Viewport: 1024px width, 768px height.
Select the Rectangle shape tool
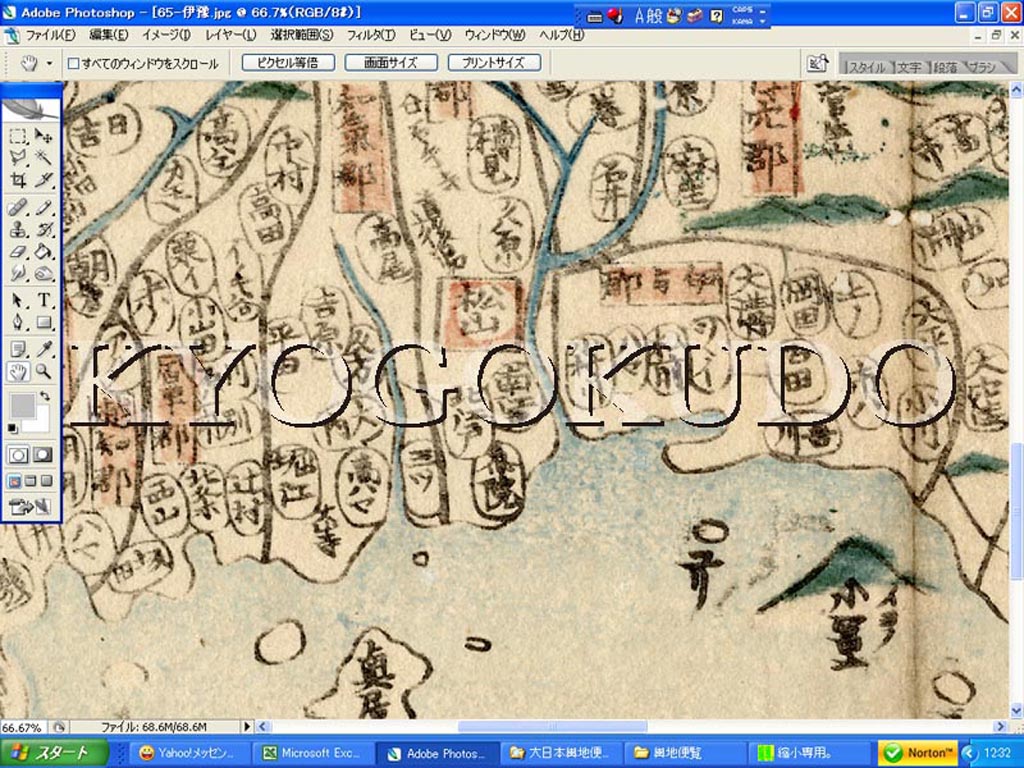click(x=43, y=322)
